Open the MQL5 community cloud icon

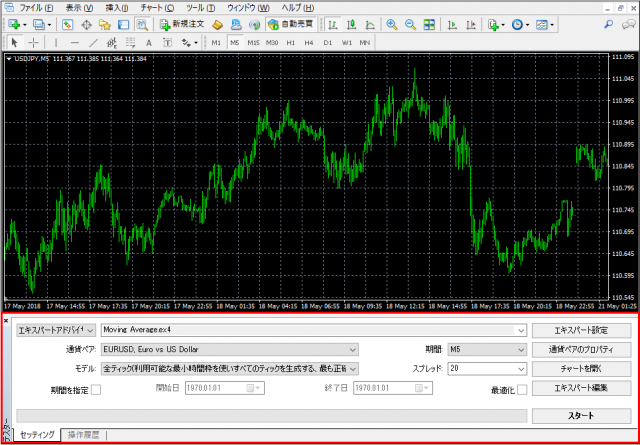coord(236,24)
